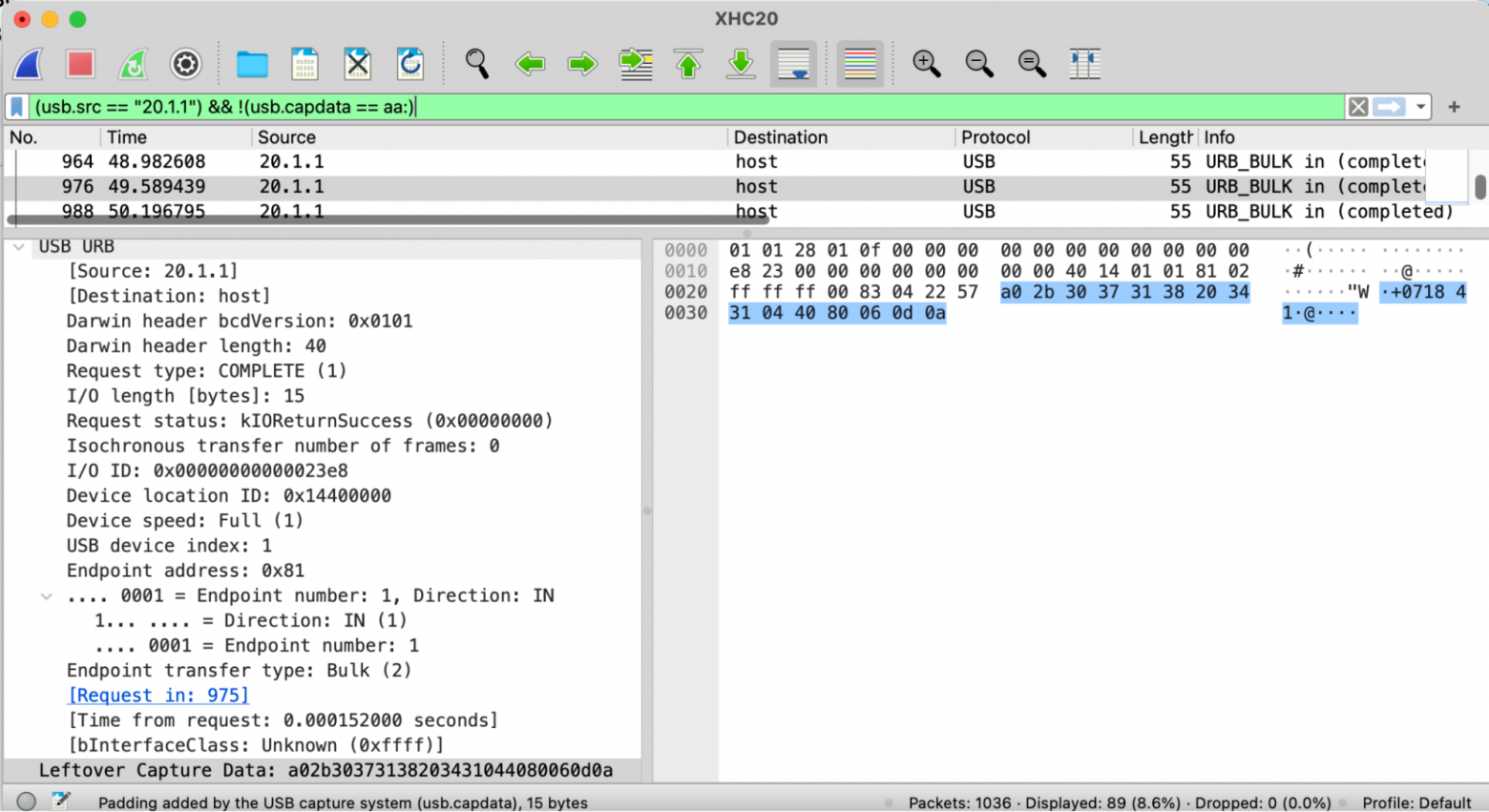Go back in packet history

coord(530,64)
